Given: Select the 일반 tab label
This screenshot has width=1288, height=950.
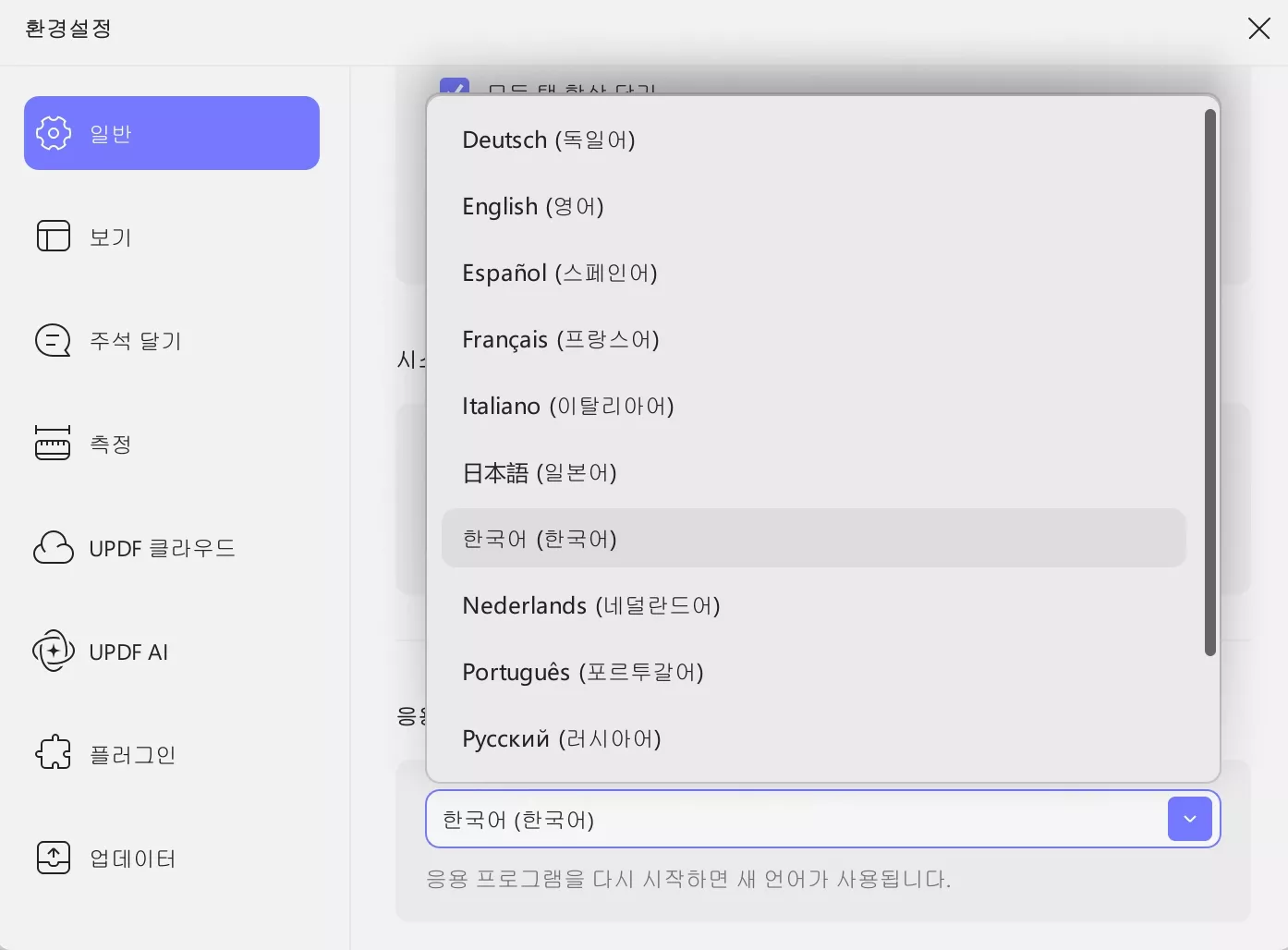Looking at the screenshot, I should point(111,134).
